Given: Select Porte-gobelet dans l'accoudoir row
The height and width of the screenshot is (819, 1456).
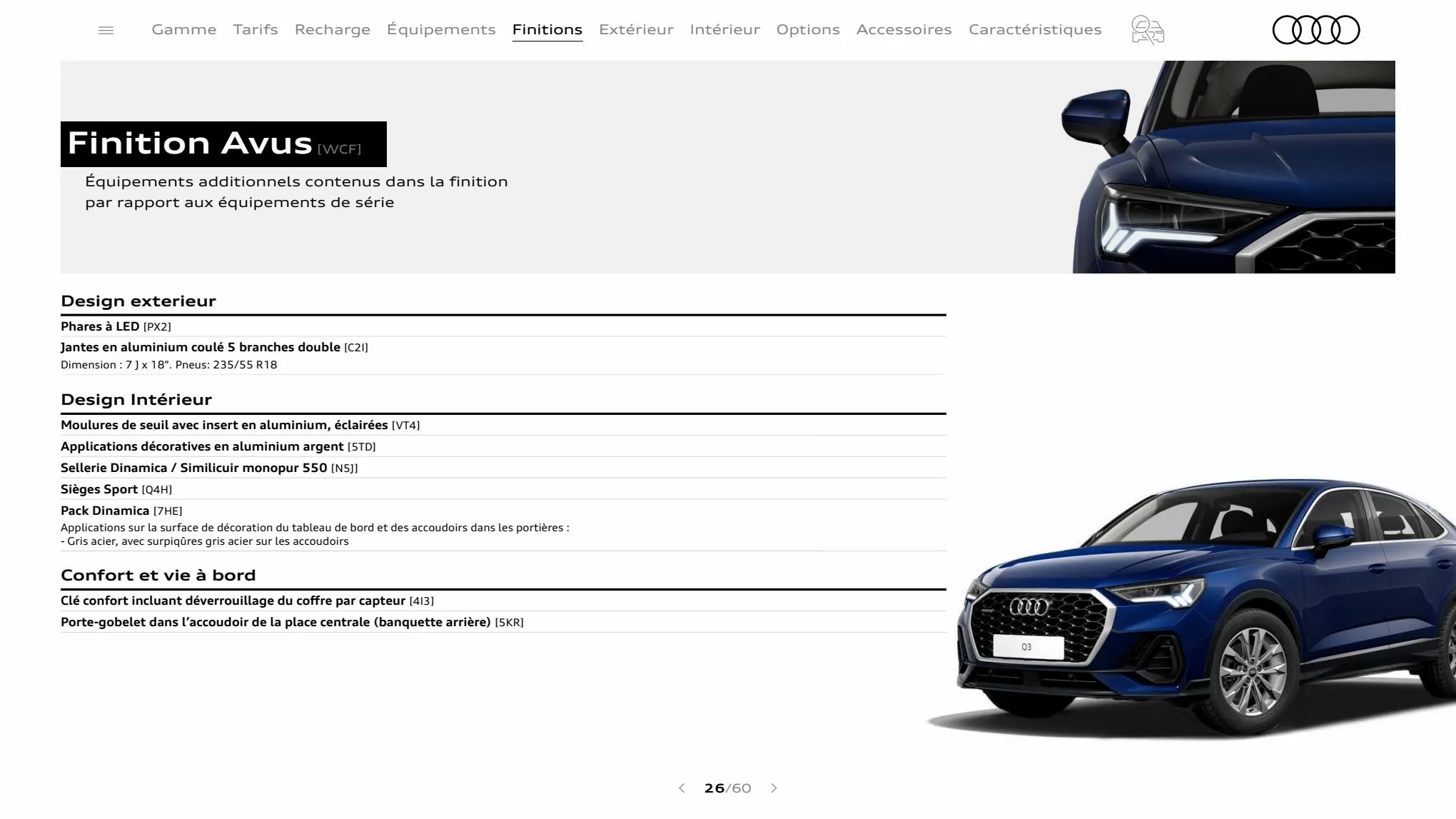Looking at the screenshot, I should tap(503, 622).
